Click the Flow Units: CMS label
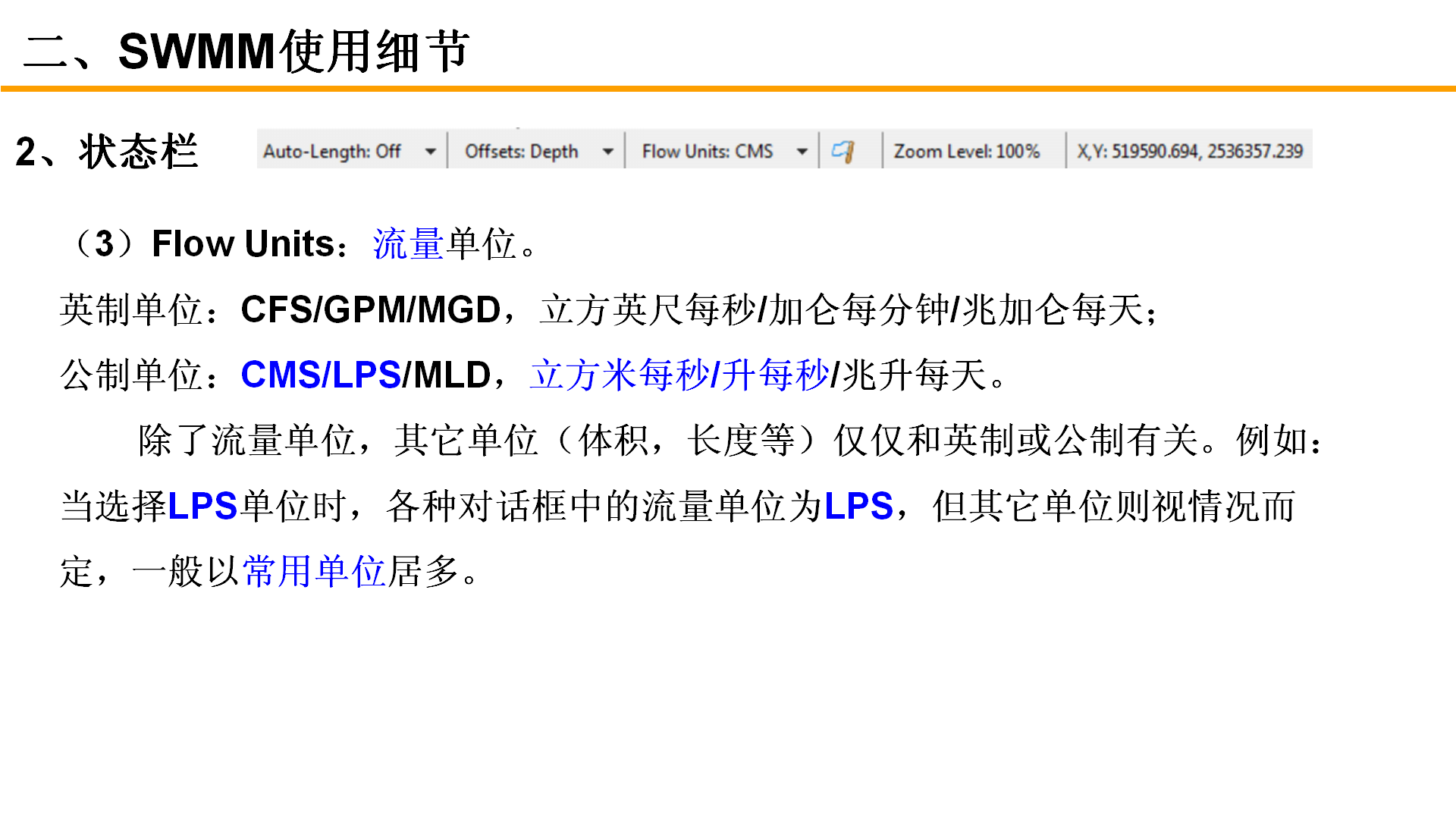1456x819 pixels. click(707, 152)
